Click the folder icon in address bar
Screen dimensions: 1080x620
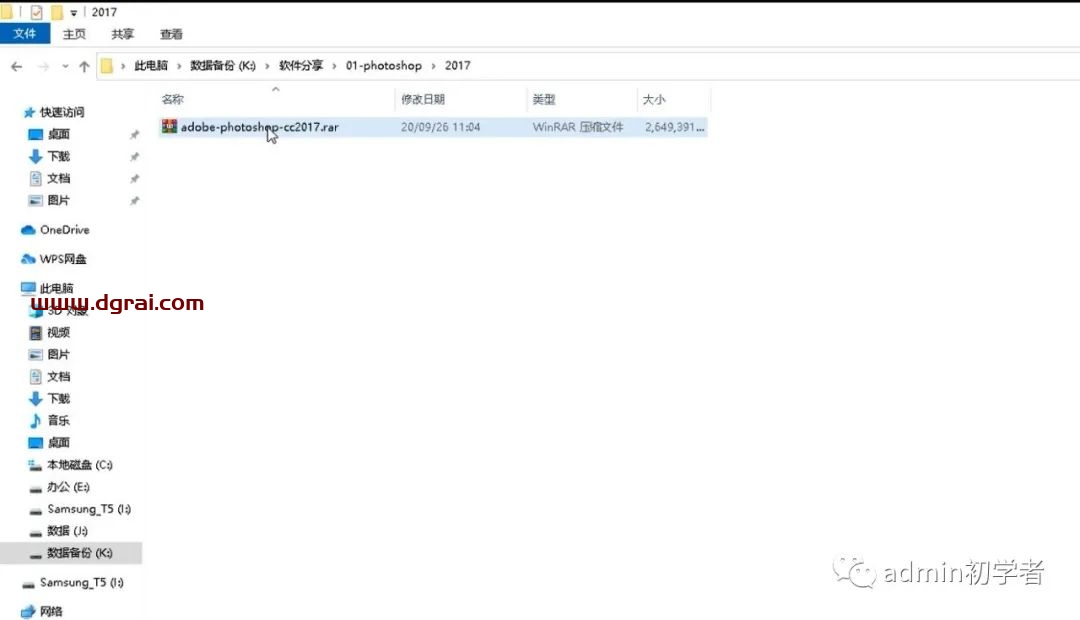pos(107,66)
